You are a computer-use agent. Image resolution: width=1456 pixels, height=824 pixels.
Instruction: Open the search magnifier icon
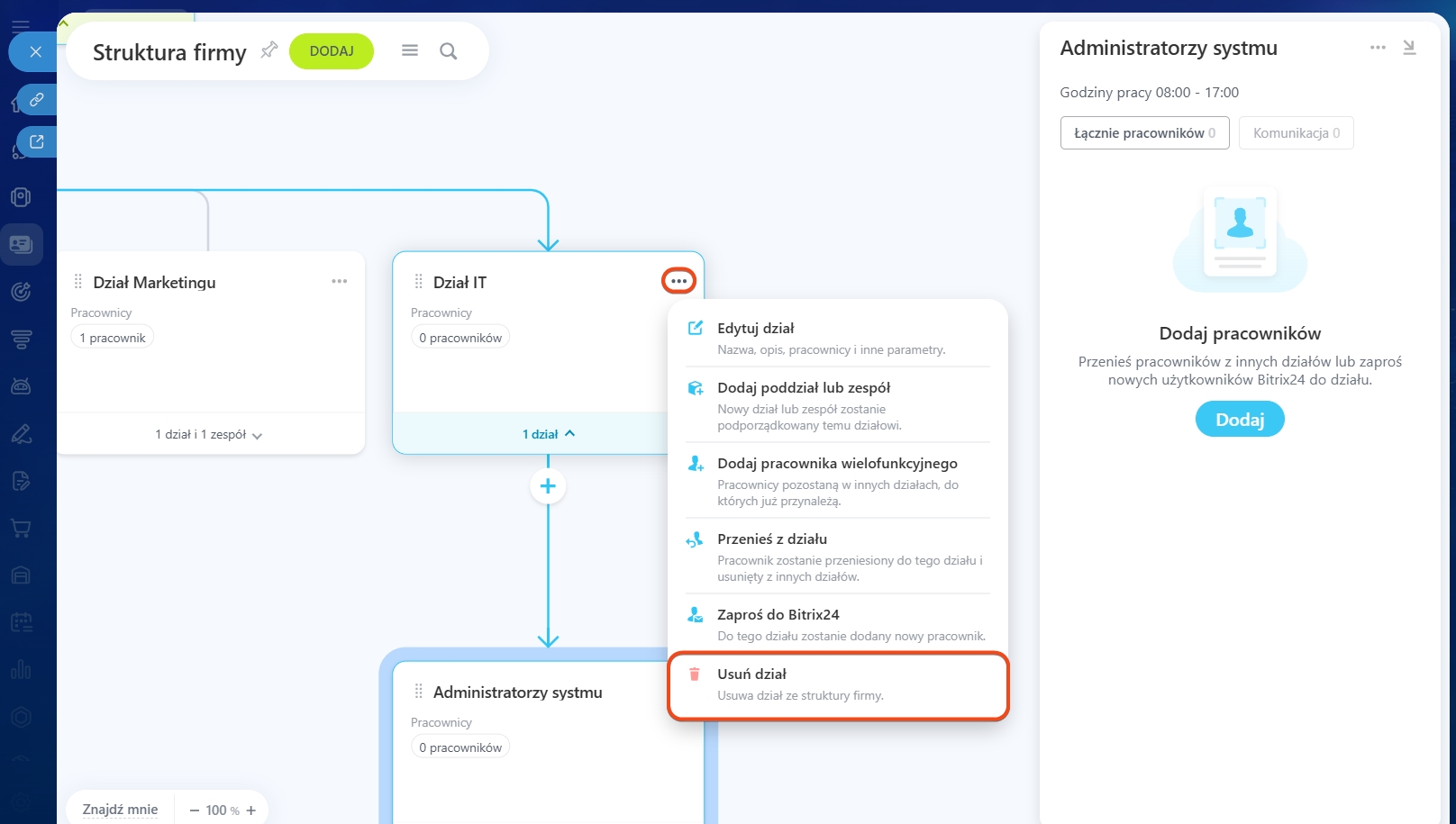point(448,51)
